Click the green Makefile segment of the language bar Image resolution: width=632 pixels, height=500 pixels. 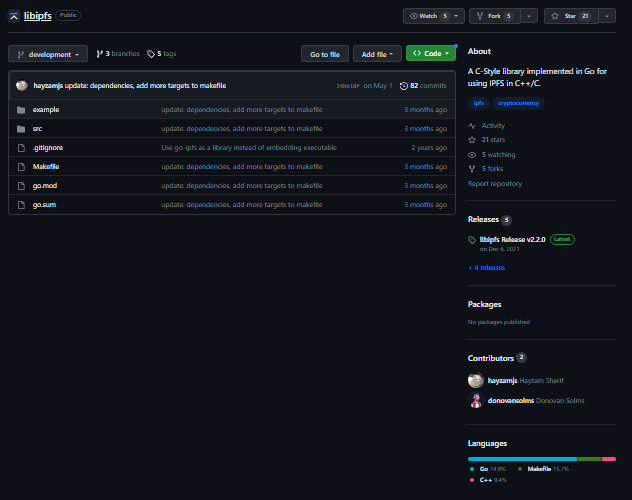pyautogui.click(x=589, y=459)
